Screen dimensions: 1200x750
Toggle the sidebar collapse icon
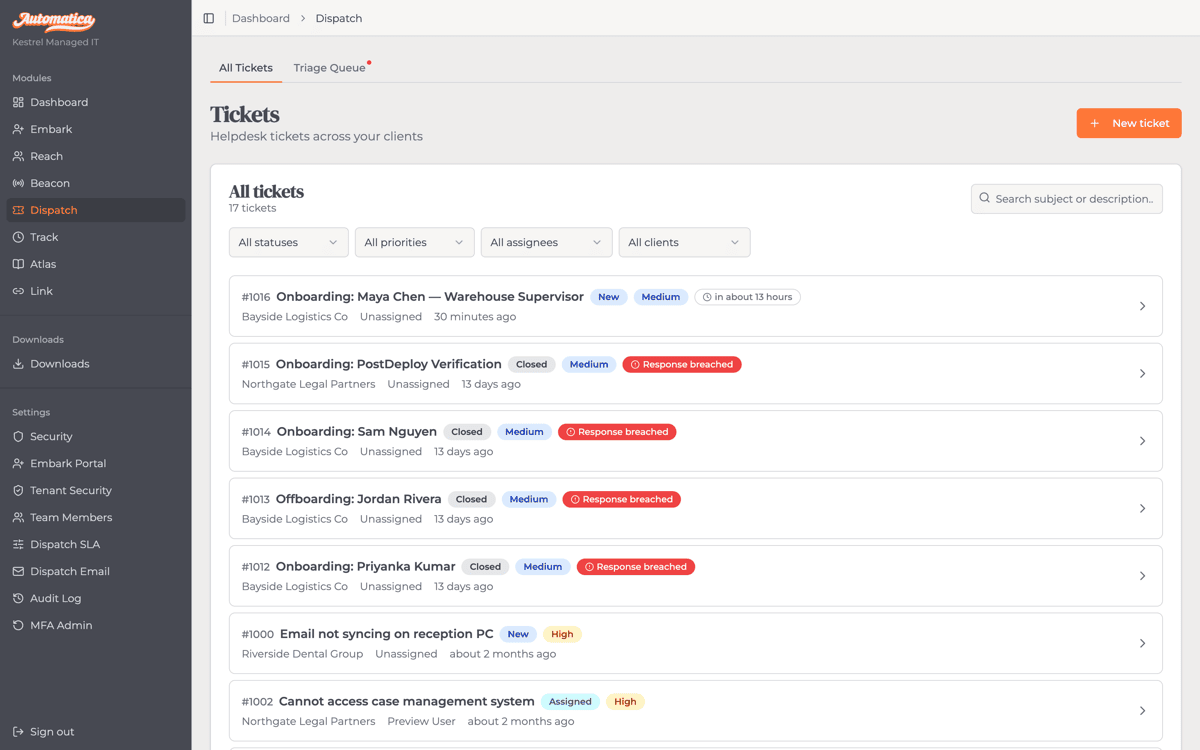click(209, 18)
